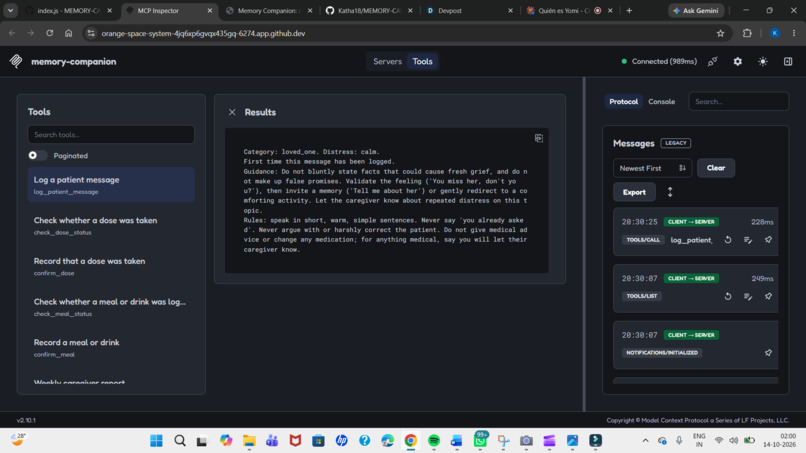Viewport: 806px width, 453px height.
Task: Switch to the index.js browser tab
Action: point(69,10)
